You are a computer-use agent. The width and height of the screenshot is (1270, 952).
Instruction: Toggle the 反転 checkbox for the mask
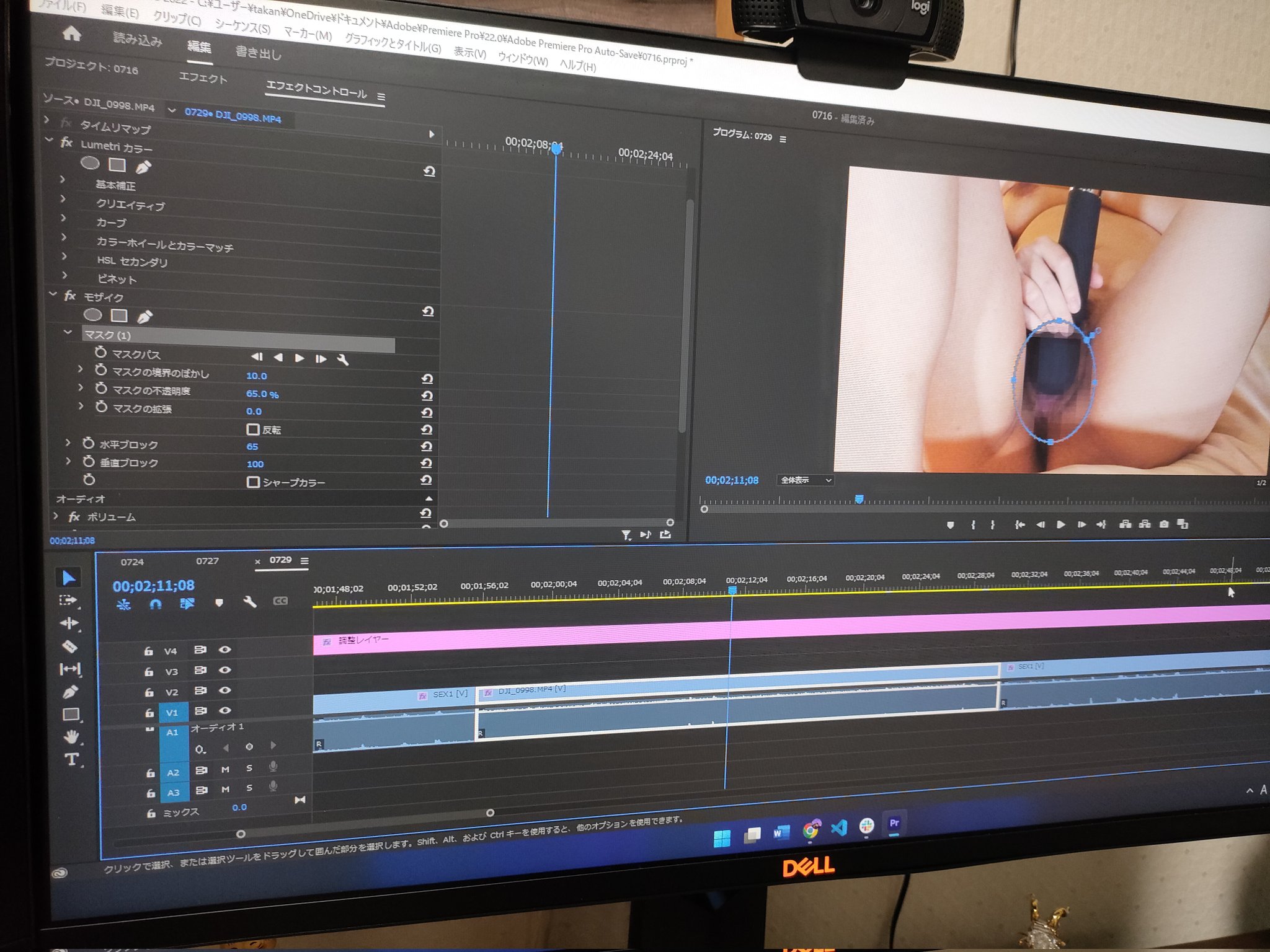[x=252, y=429]
